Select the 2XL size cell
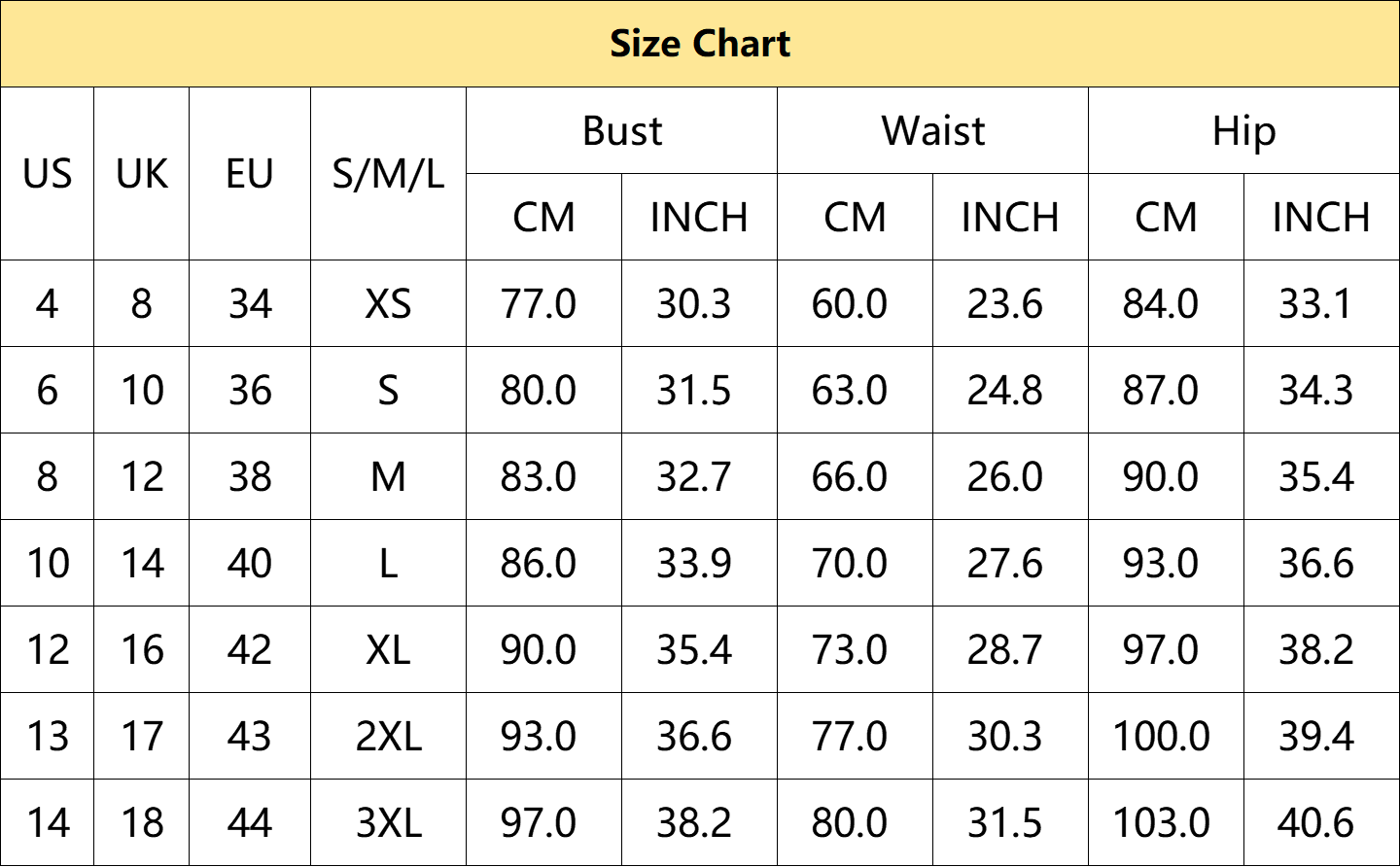 [388, 737]
